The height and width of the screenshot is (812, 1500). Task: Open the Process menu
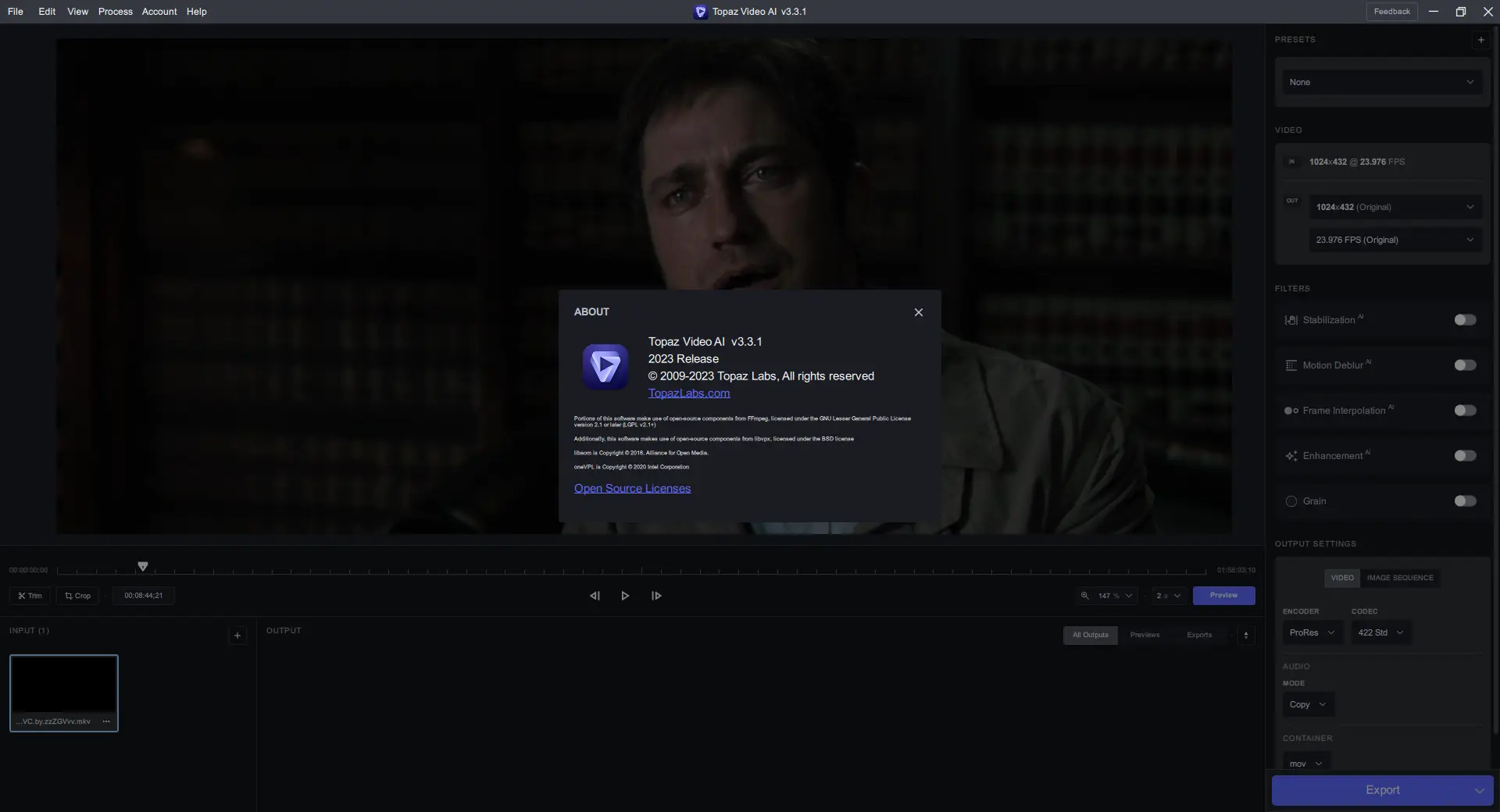pos(116,12)
